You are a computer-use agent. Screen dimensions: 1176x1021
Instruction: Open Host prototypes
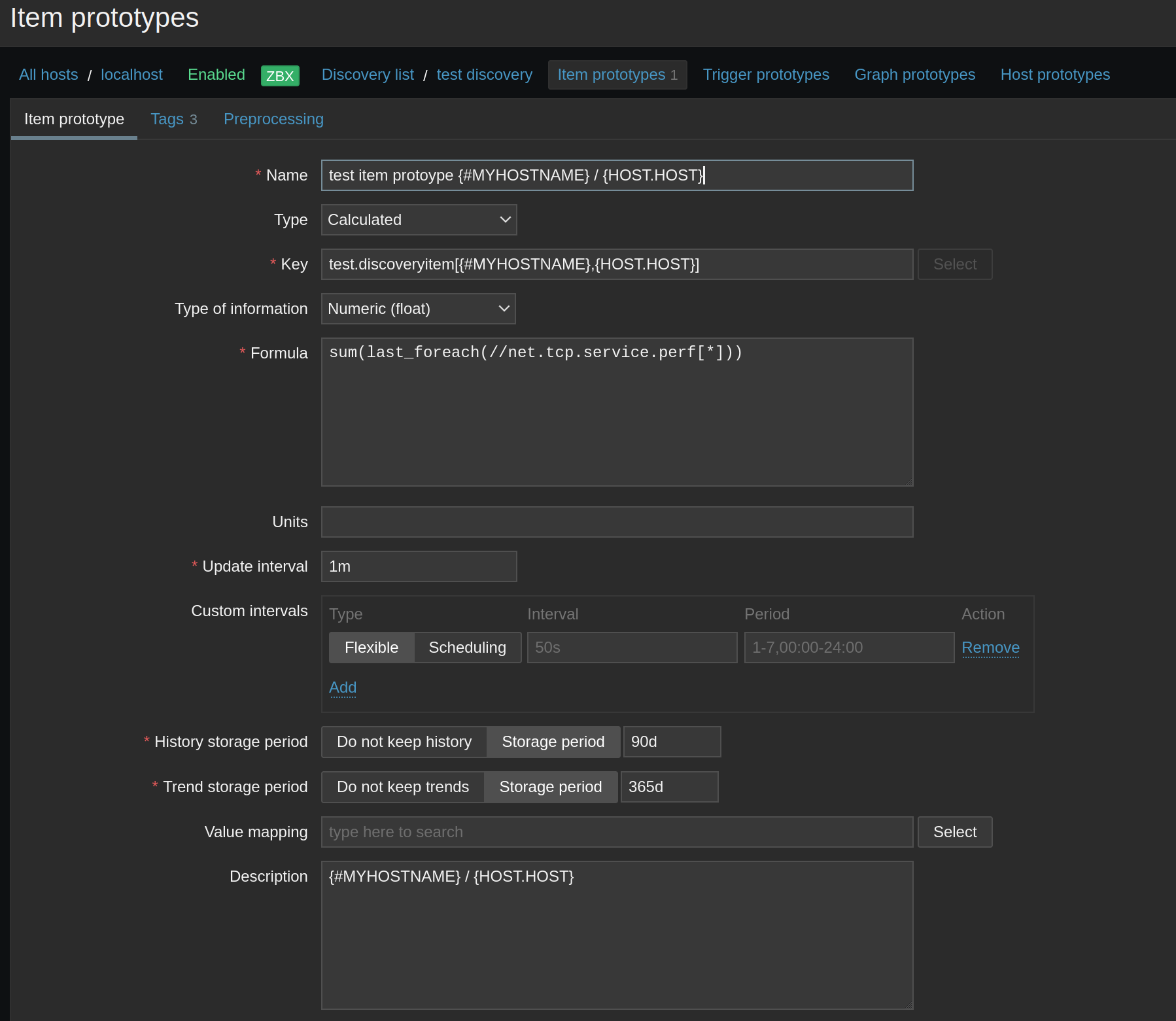(1055, 75)
